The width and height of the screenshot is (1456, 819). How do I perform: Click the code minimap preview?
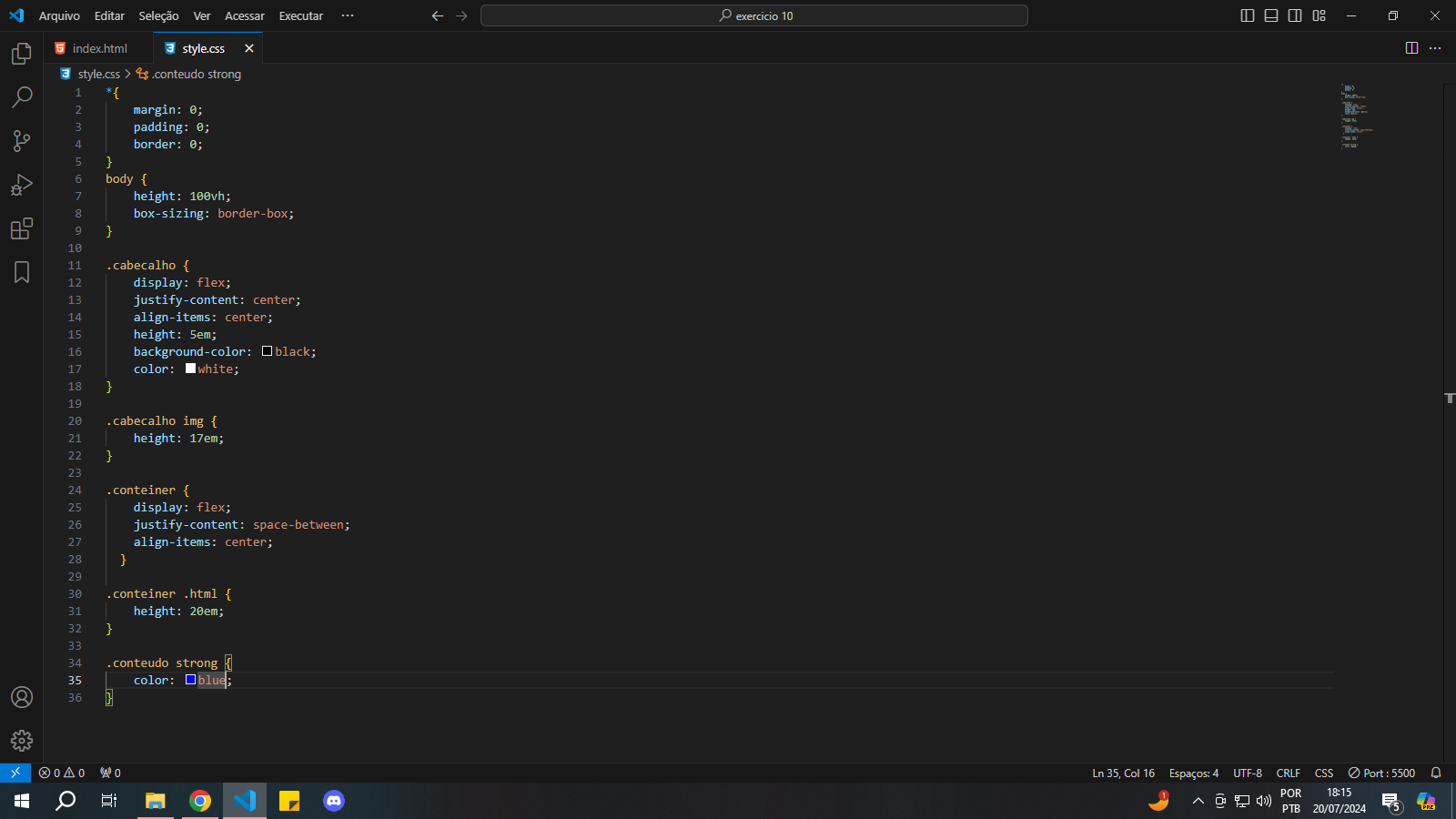(x=1356, y=116)
